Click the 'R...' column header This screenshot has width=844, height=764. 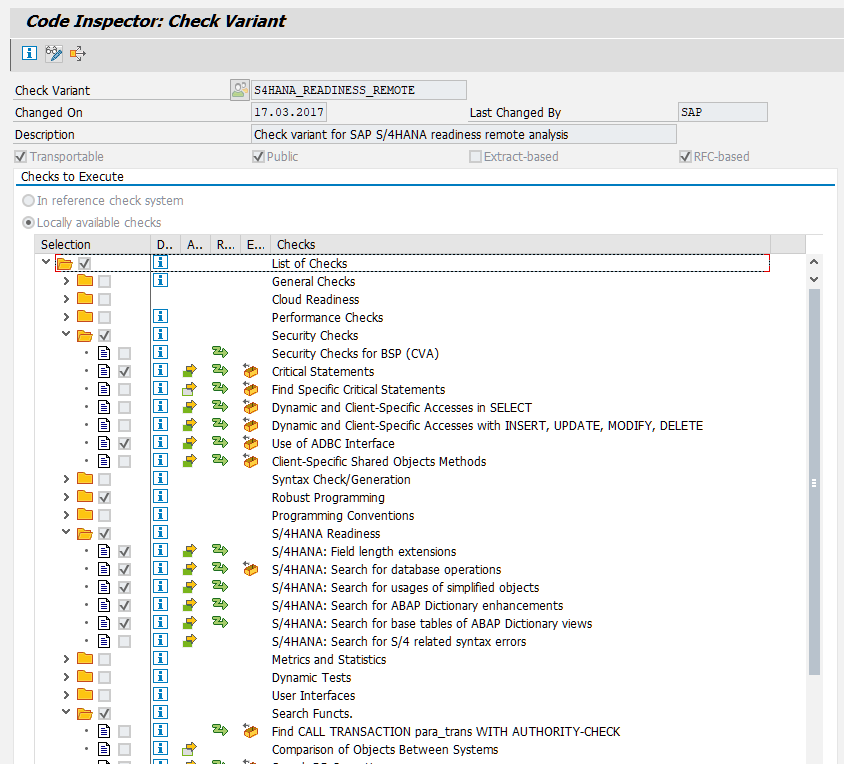(x=226, y=244)
